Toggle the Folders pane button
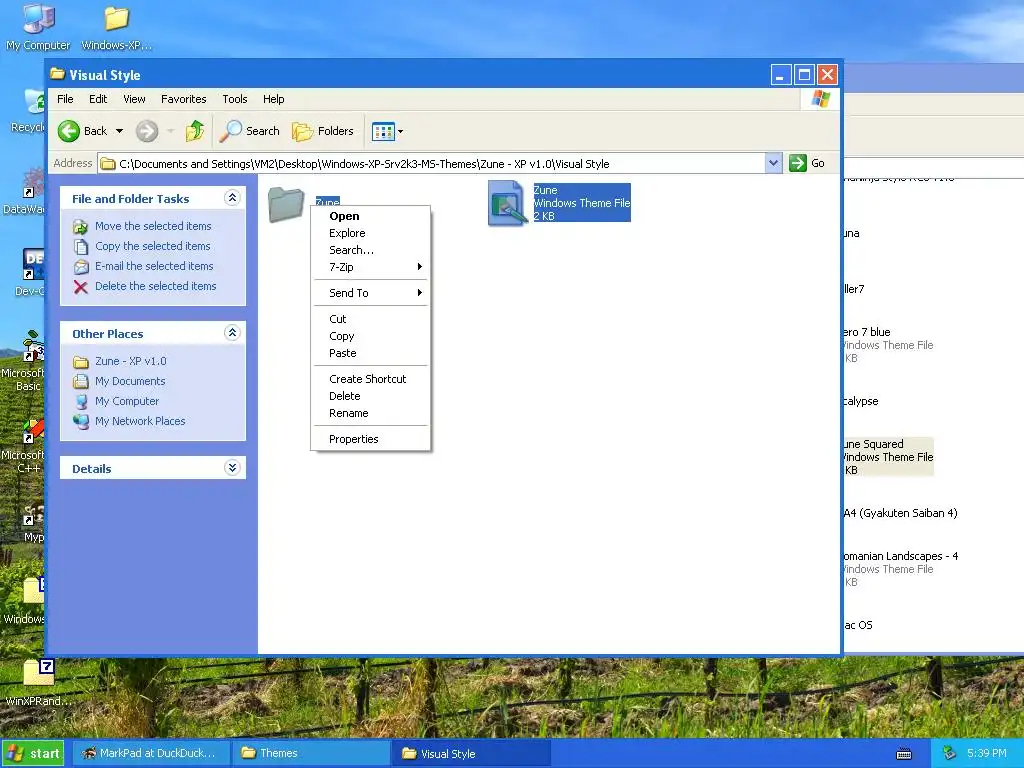 pyautogui.click(x=323, y=131)
